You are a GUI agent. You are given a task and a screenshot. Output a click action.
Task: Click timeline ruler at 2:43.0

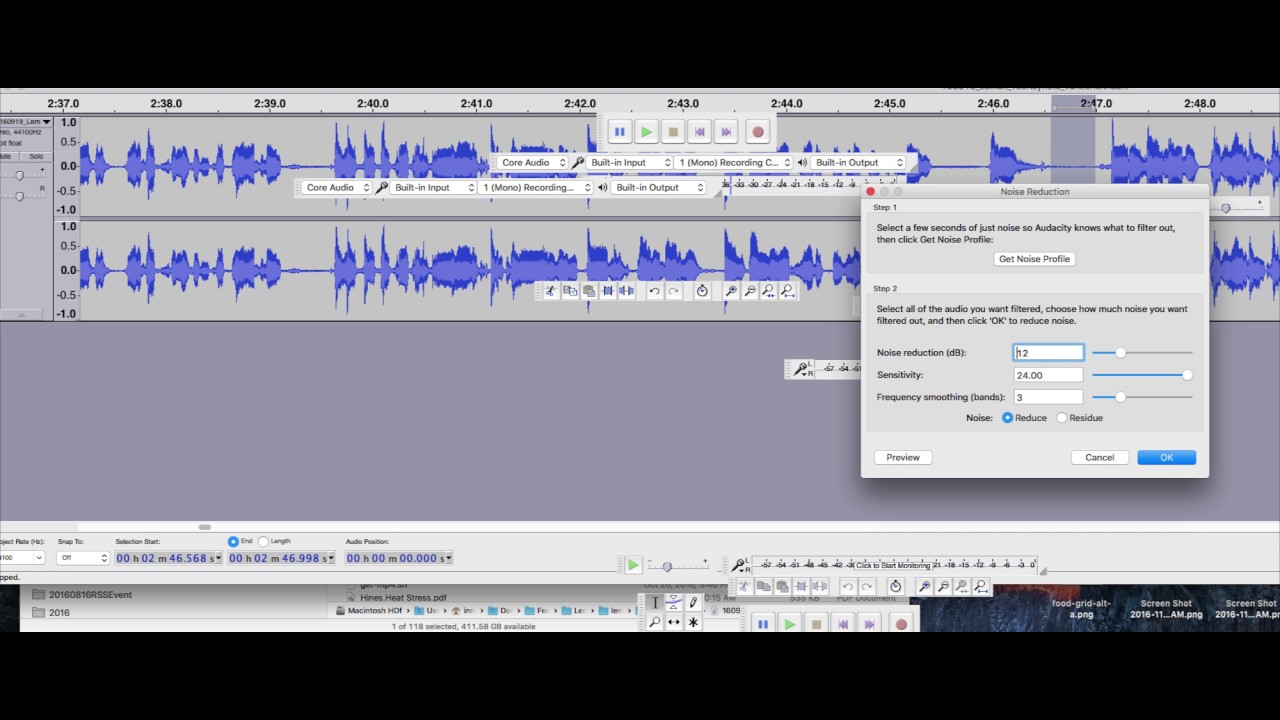[x=683, y=103]
